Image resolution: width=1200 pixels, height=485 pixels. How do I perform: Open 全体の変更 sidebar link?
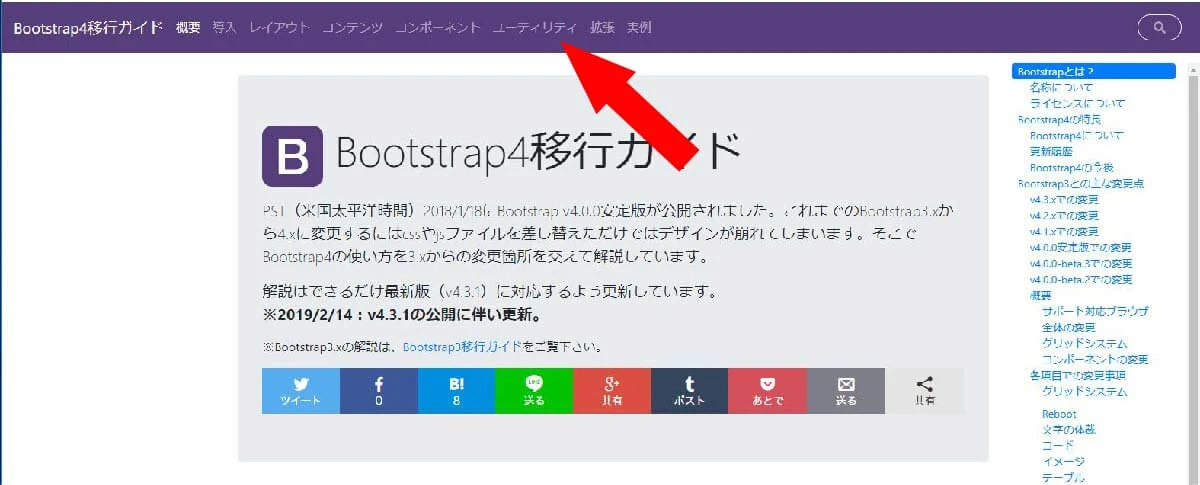point(1069,327)
